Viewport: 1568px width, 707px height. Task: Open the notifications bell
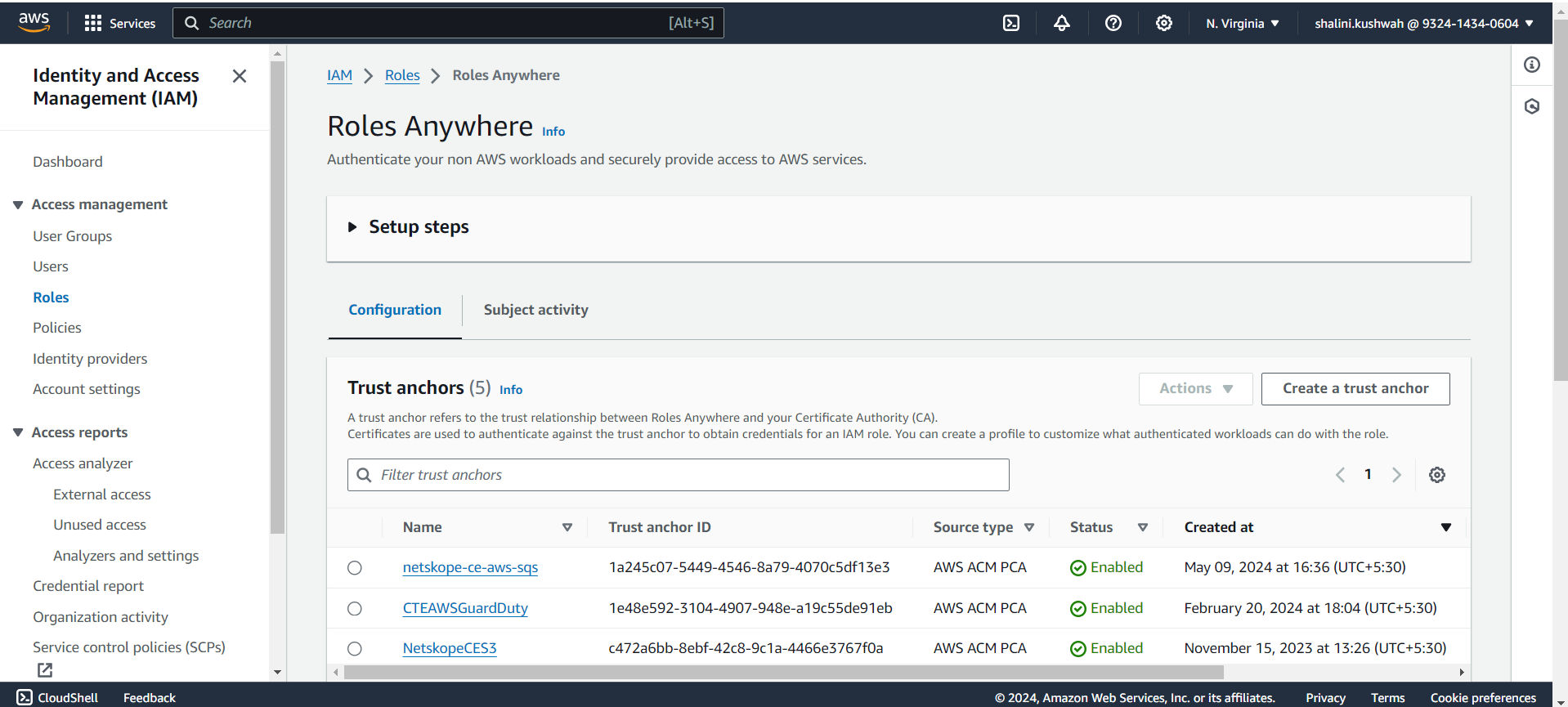[x=1061, y=23]
